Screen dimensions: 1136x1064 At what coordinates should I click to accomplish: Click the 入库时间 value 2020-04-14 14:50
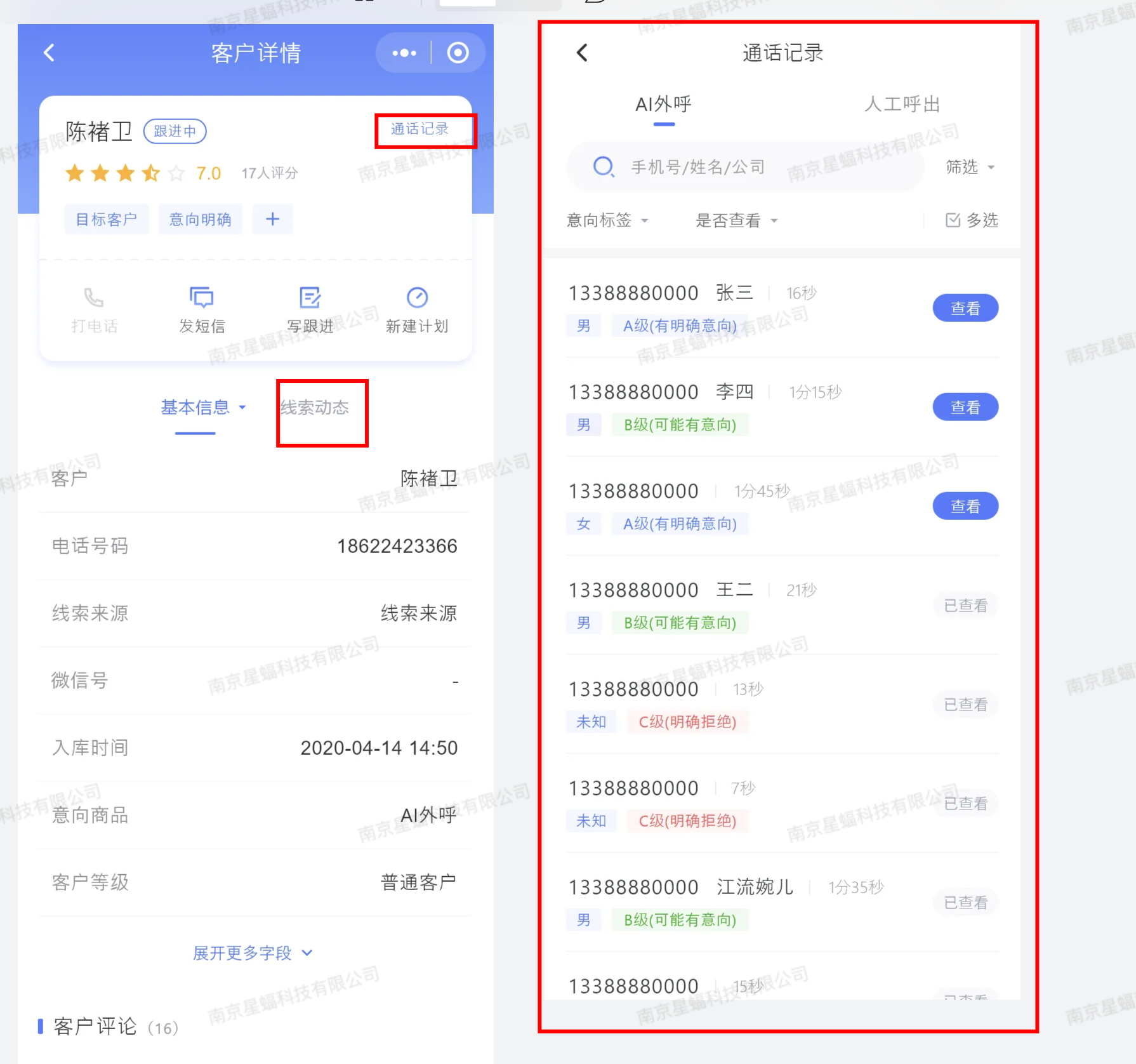click(379, 748)
